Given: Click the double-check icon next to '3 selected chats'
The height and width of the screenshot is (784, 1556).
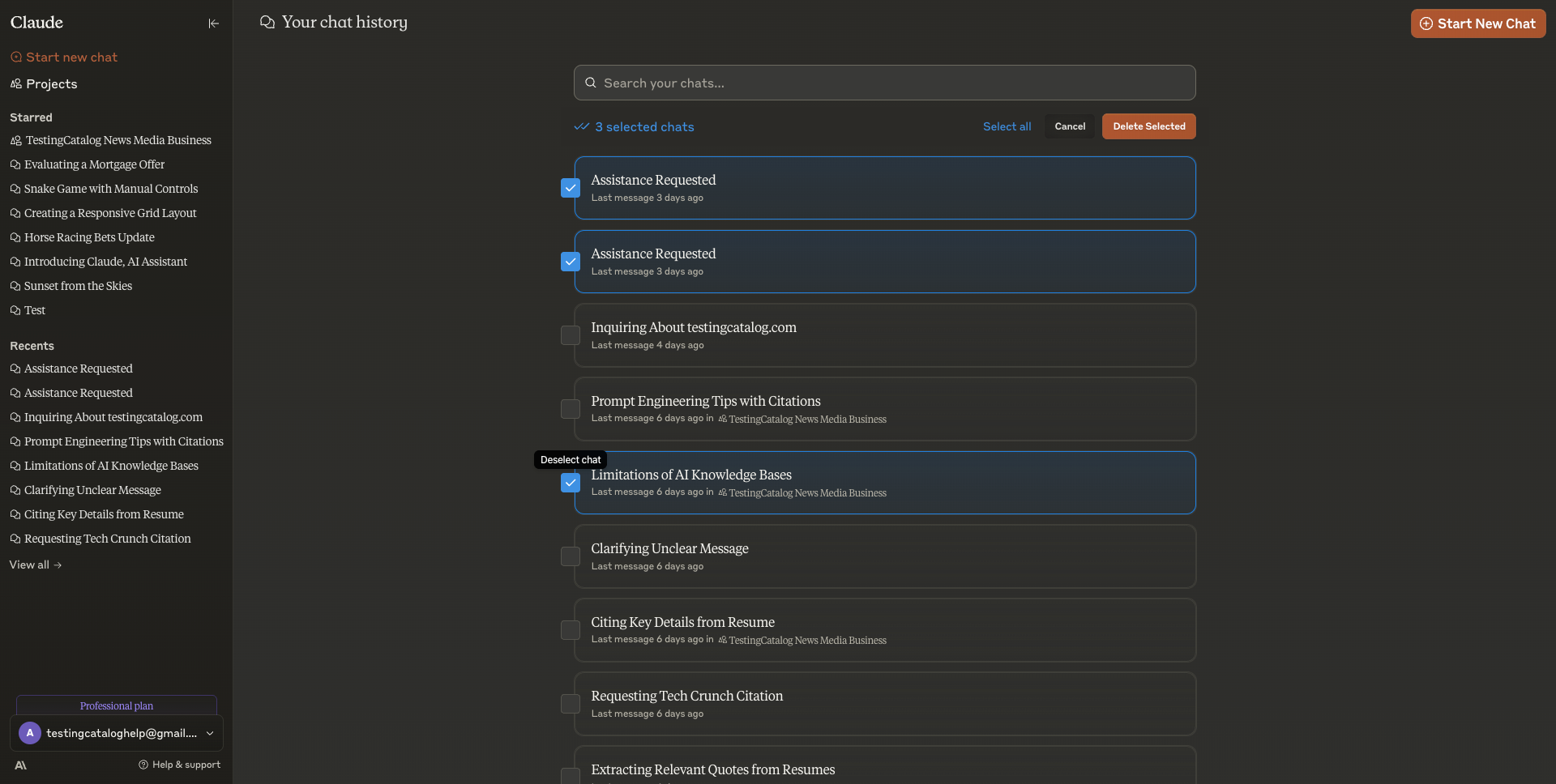Looking at the screenshot, I should [x=582, y=126].
